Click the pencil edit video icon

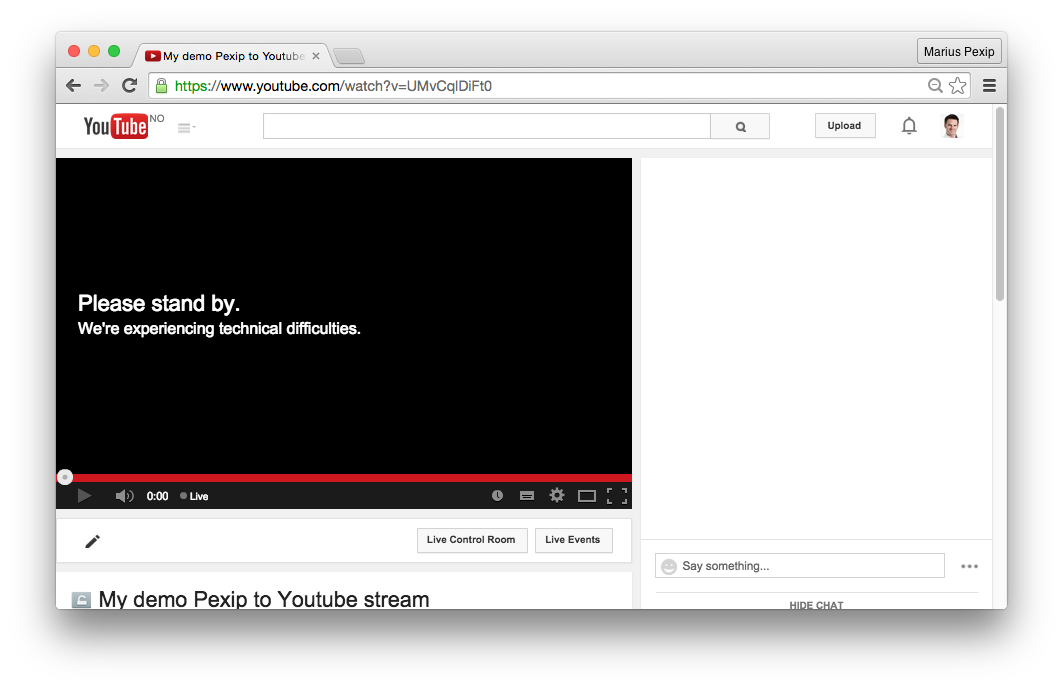[93, 541]
